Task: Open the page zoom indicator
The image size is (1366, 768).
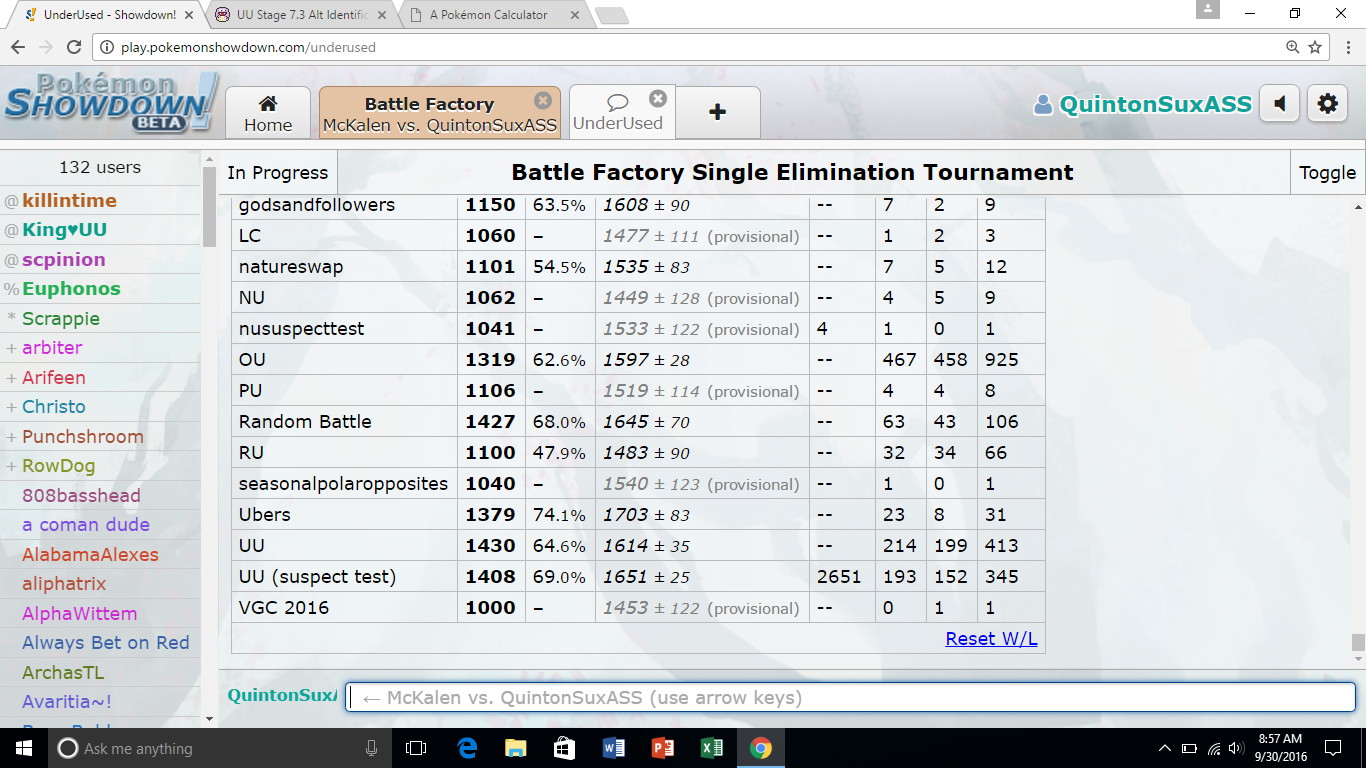Action: pyautogui.click(x=1293, y=47)
